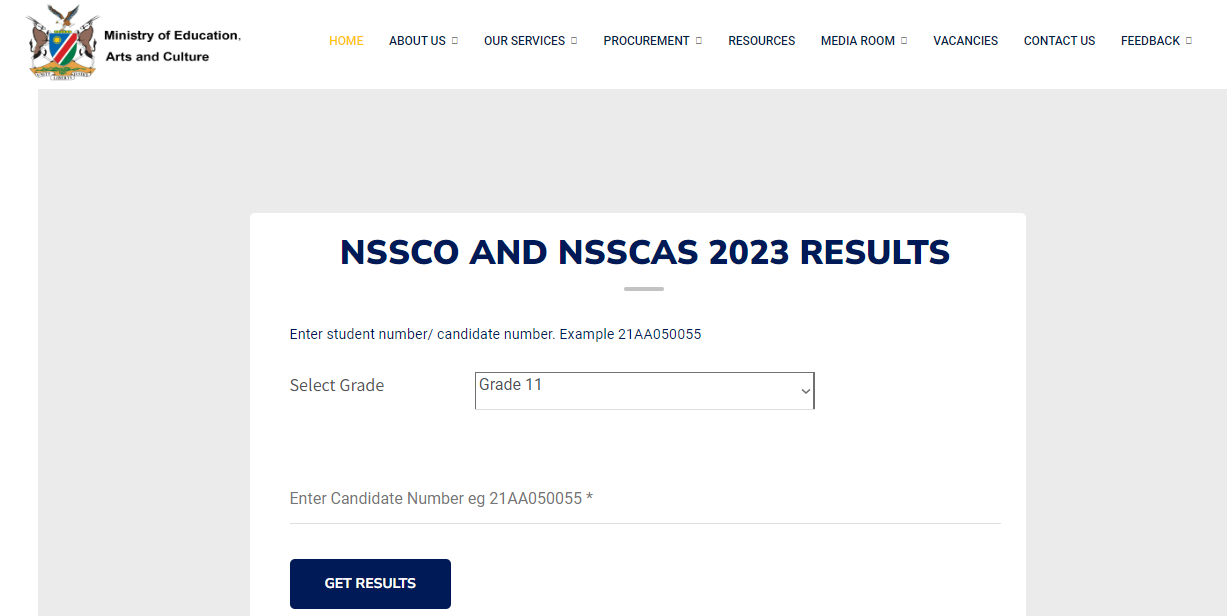
Task: Open the CONTACT US page
Action: [x=1059, y=41]
